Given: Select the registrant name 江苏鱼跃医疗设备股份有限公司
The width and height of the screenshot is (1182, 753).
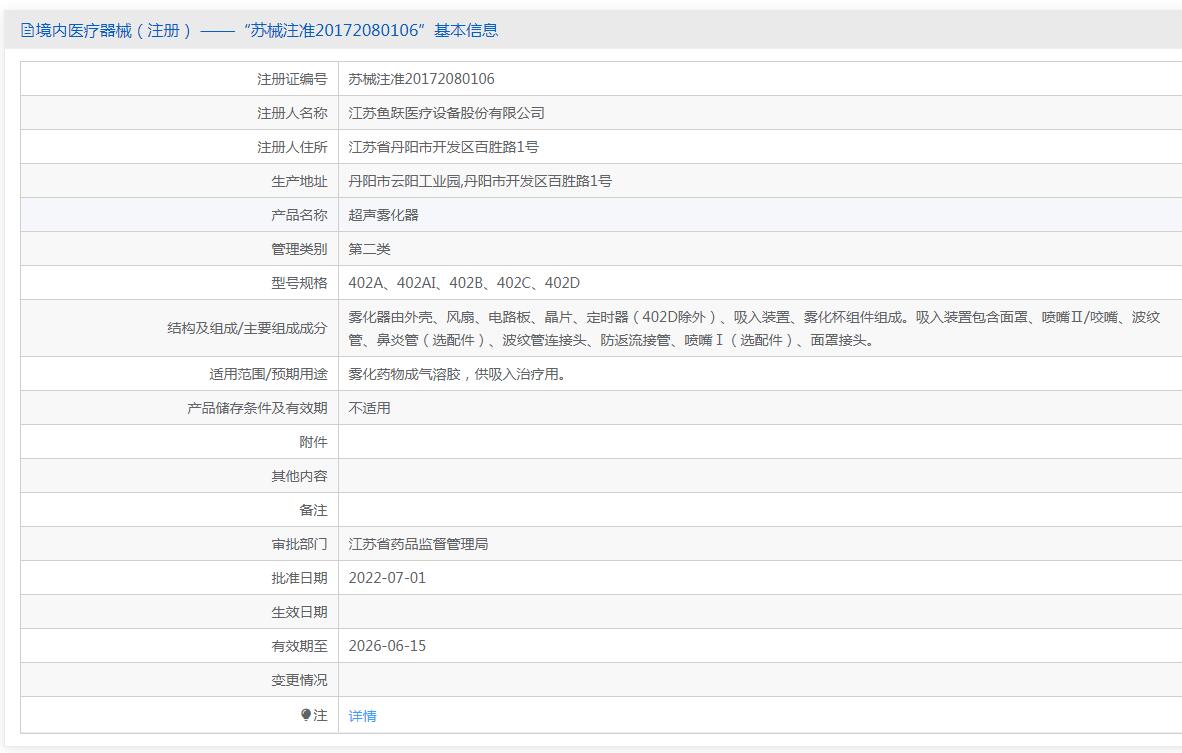Looking at the screenshot, I should [x=446, y=113].
